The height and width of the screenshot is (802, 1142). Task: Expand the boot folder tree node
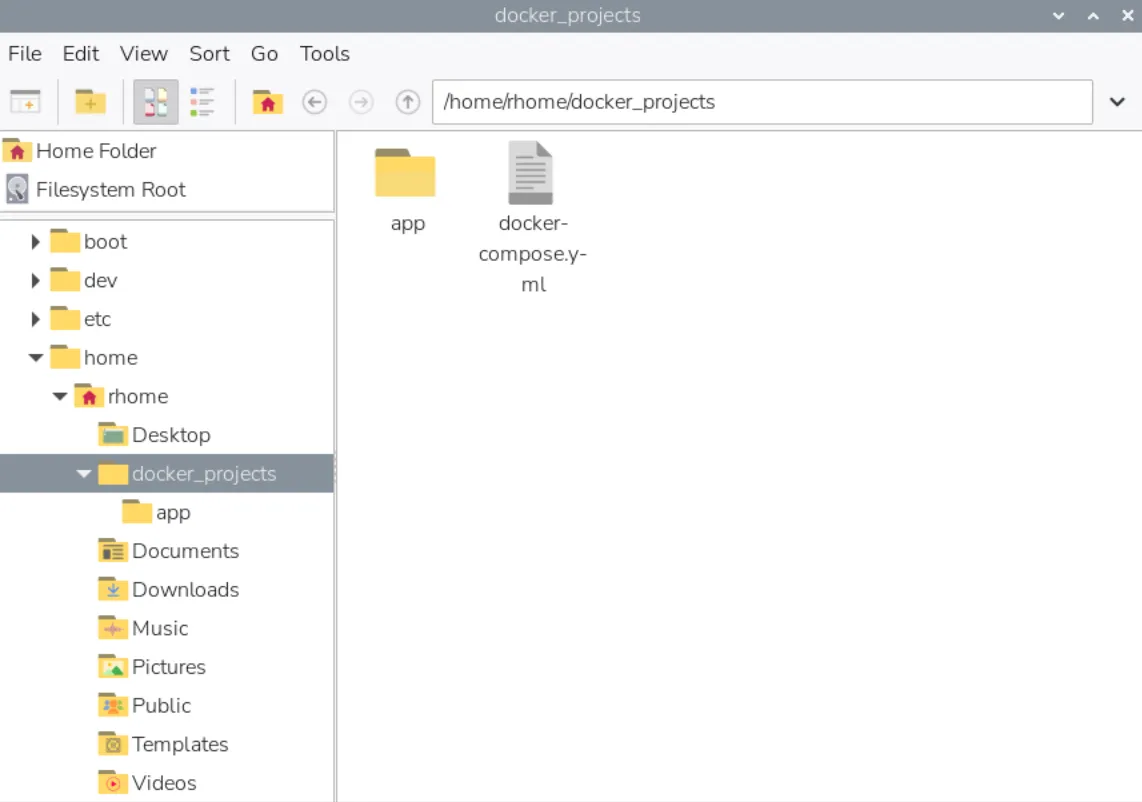pyautogui.click(x=35, y=242)
